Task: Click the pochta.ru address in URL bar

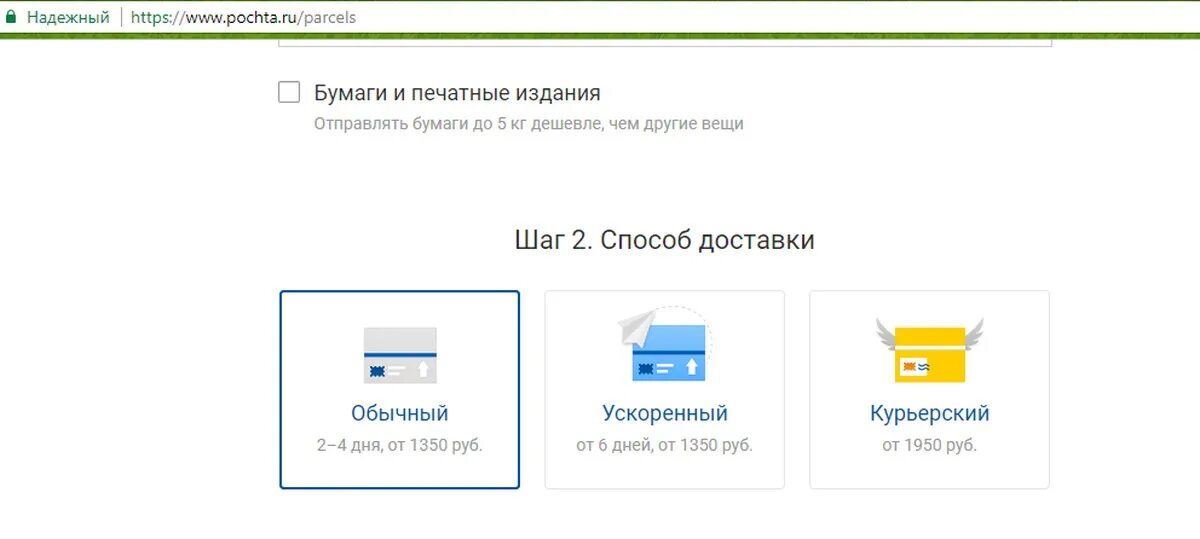Action: tap(243, 18)
